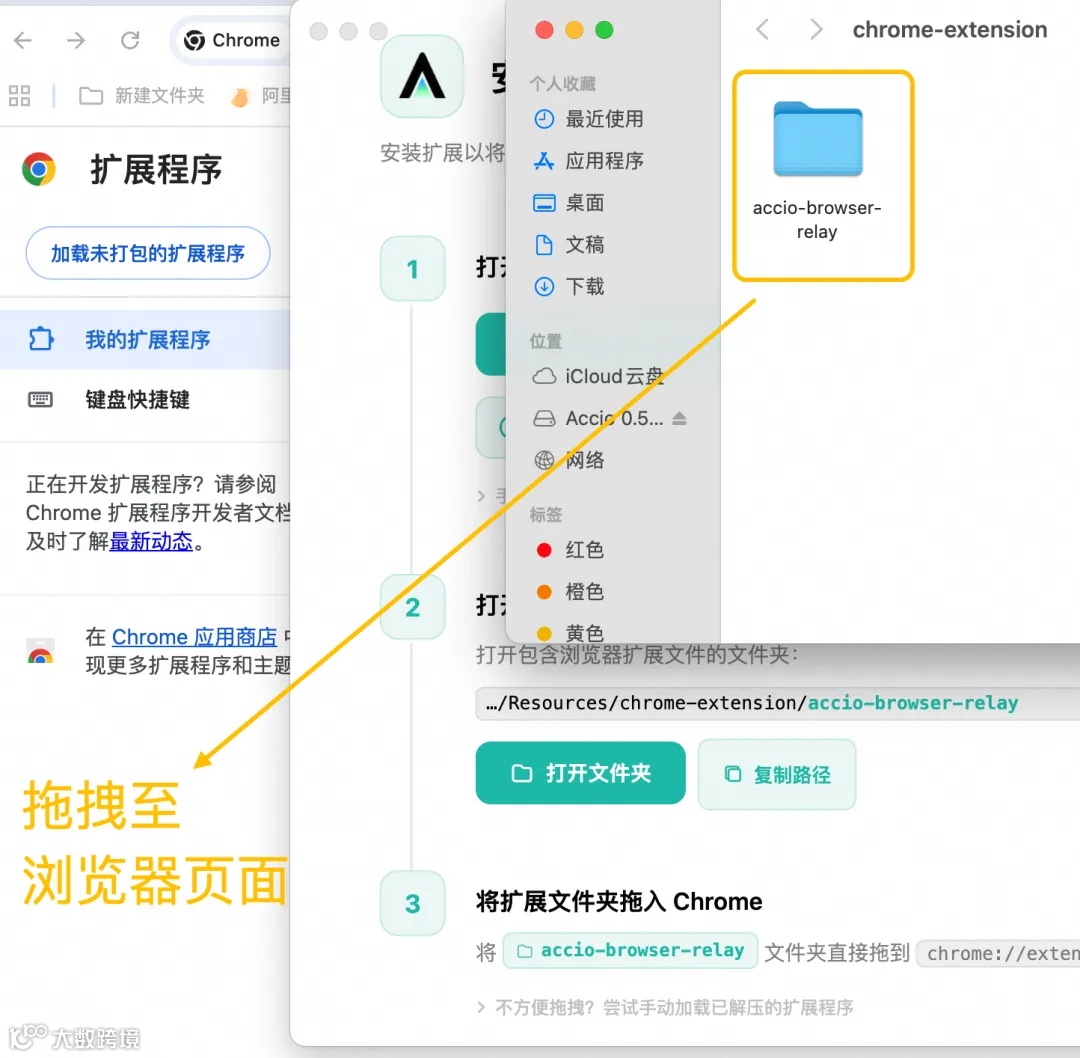Select 最近使用 in Finder sidebar

coord(590,119)
